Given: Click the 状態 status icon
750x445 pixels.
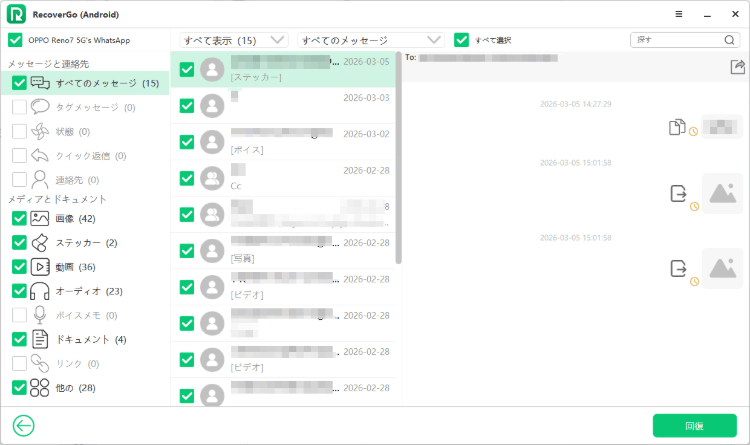Looking at the screenshot, I should click(x=40, y=132).
